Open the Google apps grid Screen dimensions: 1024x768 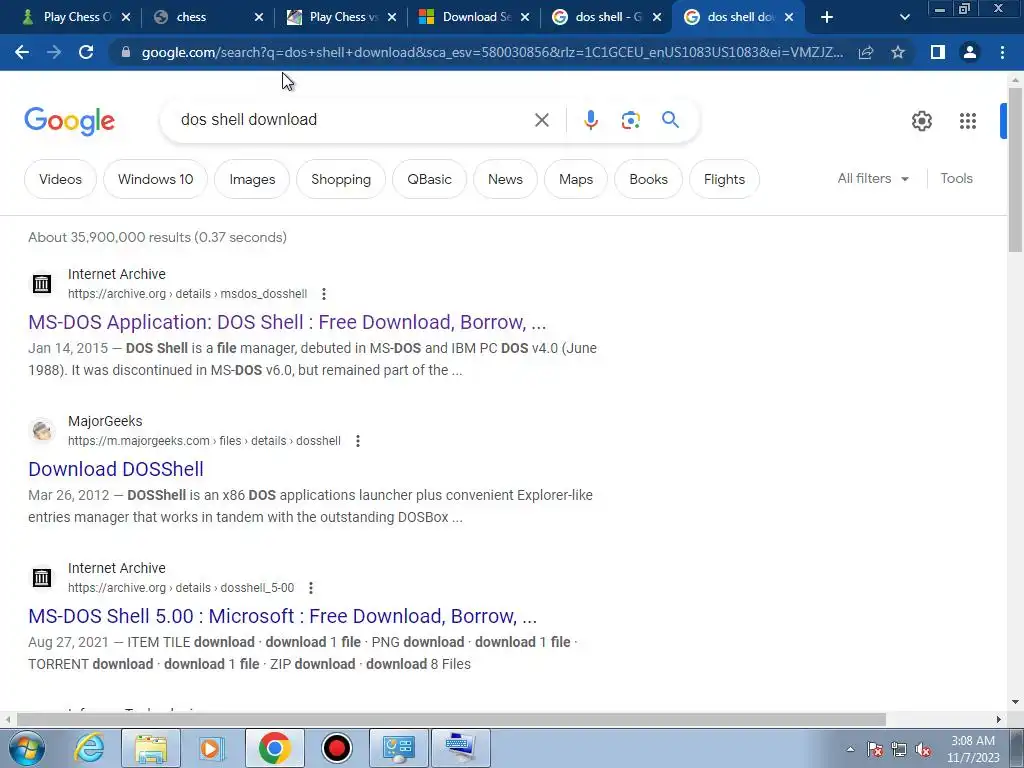[968, 121]
